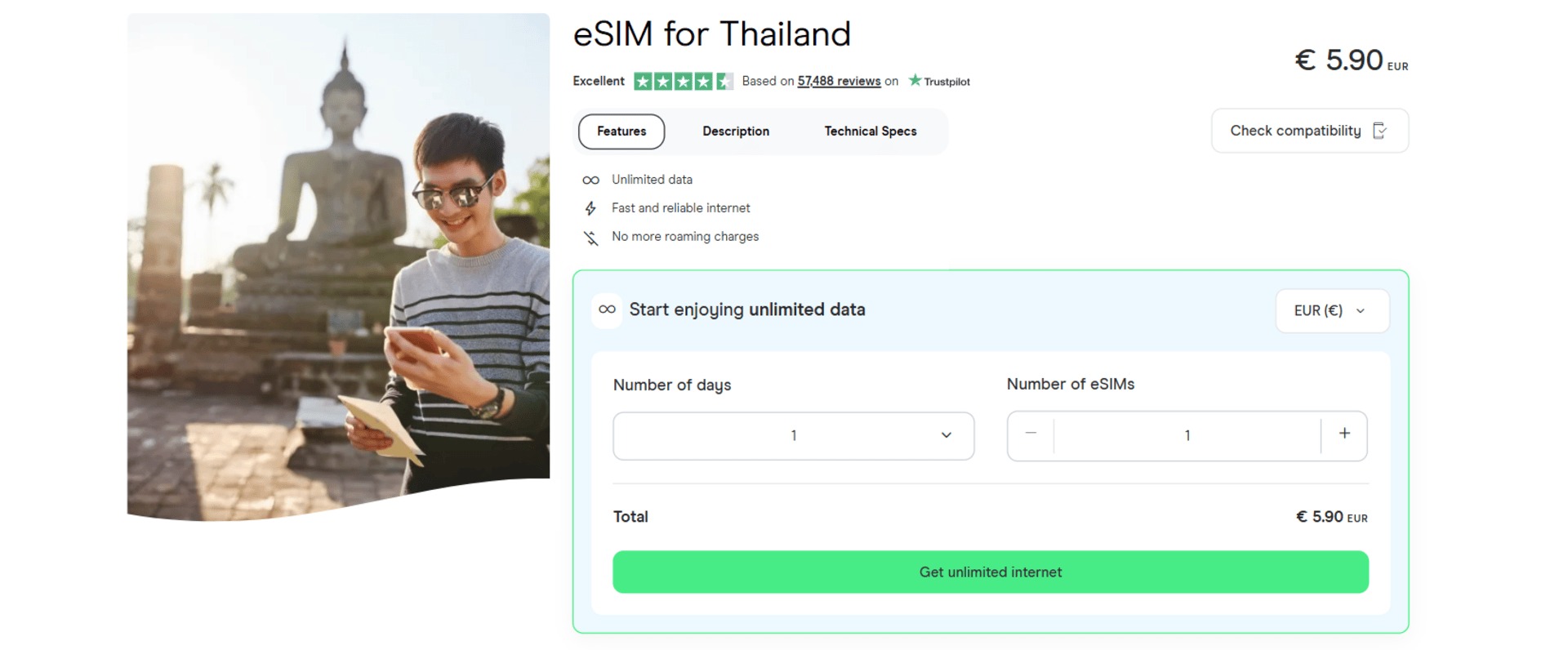
Task: Click the no roaming charges icon
Action: pos(590,238)
